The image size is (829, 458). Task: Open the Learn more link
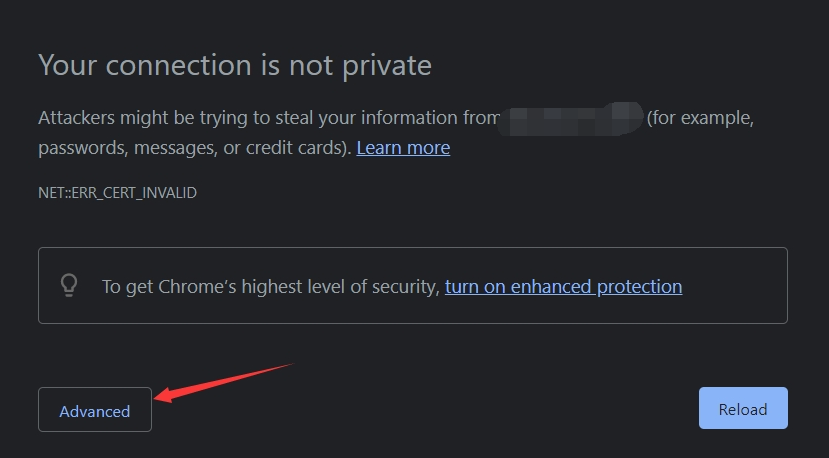tap(403, 148)
